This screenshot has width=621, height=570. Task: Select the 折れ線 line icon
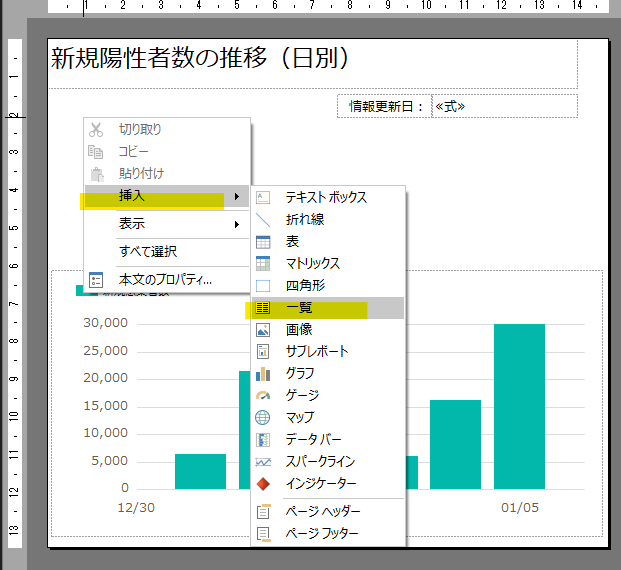(x=263, y=220)
